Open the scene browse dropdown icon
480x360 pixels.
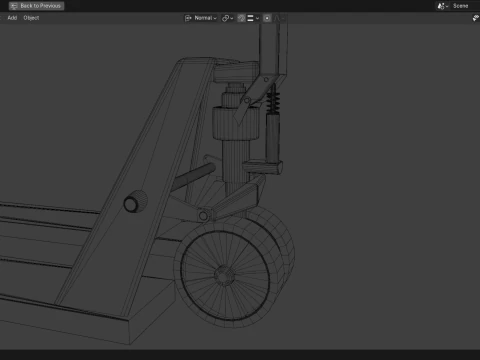(x=443, y=6)
